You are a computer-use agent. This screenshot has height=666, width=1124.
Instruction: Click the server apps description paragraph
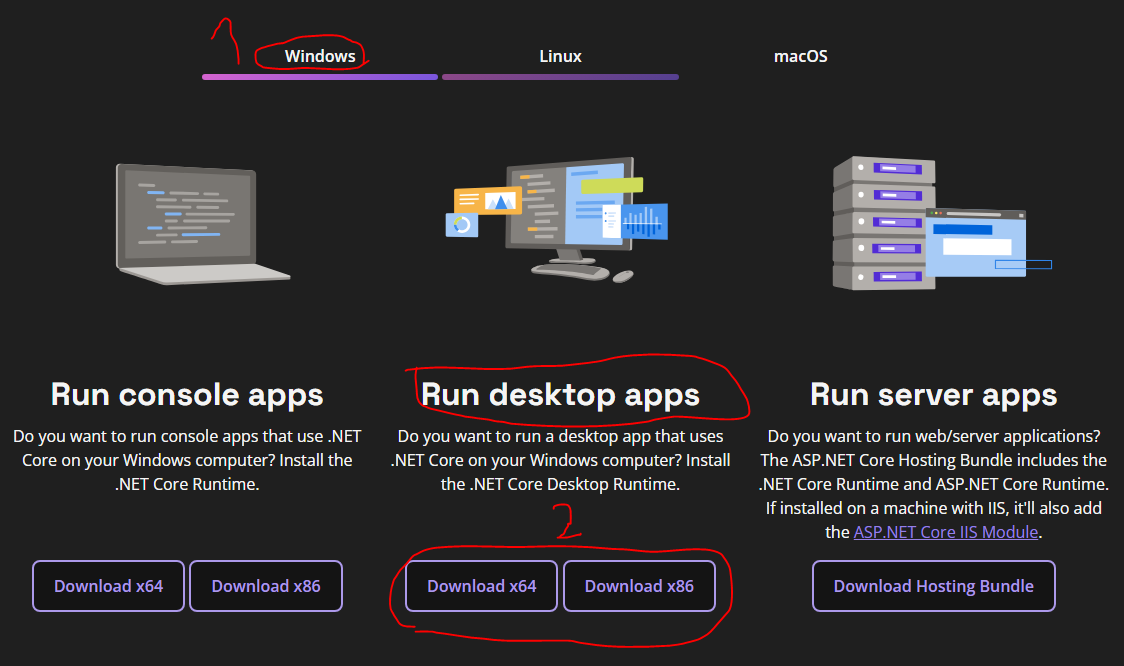933,484
